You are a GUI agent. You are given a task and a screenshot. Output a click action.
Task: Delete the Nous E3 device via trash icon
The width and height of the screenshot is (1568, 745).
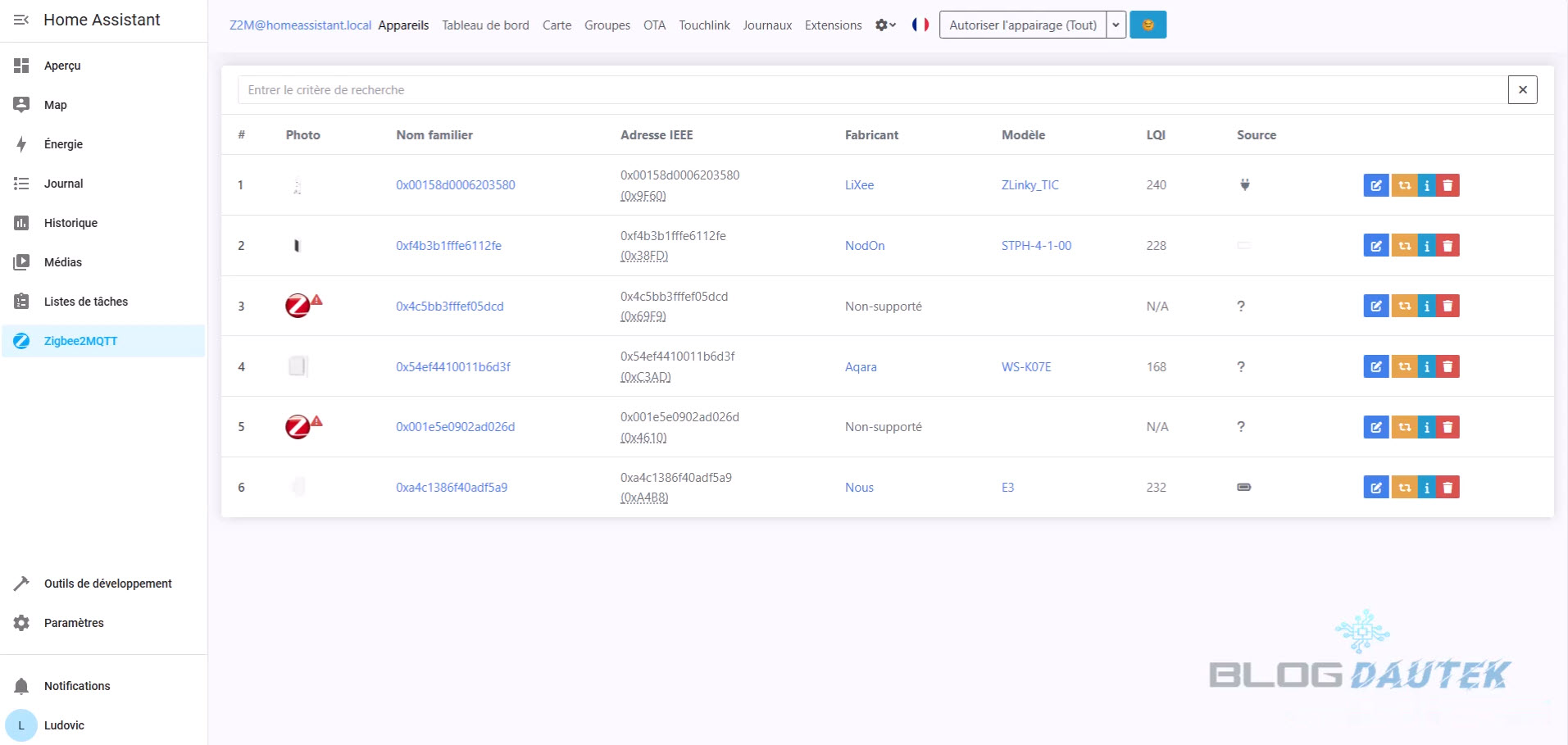click(1448, 488)
